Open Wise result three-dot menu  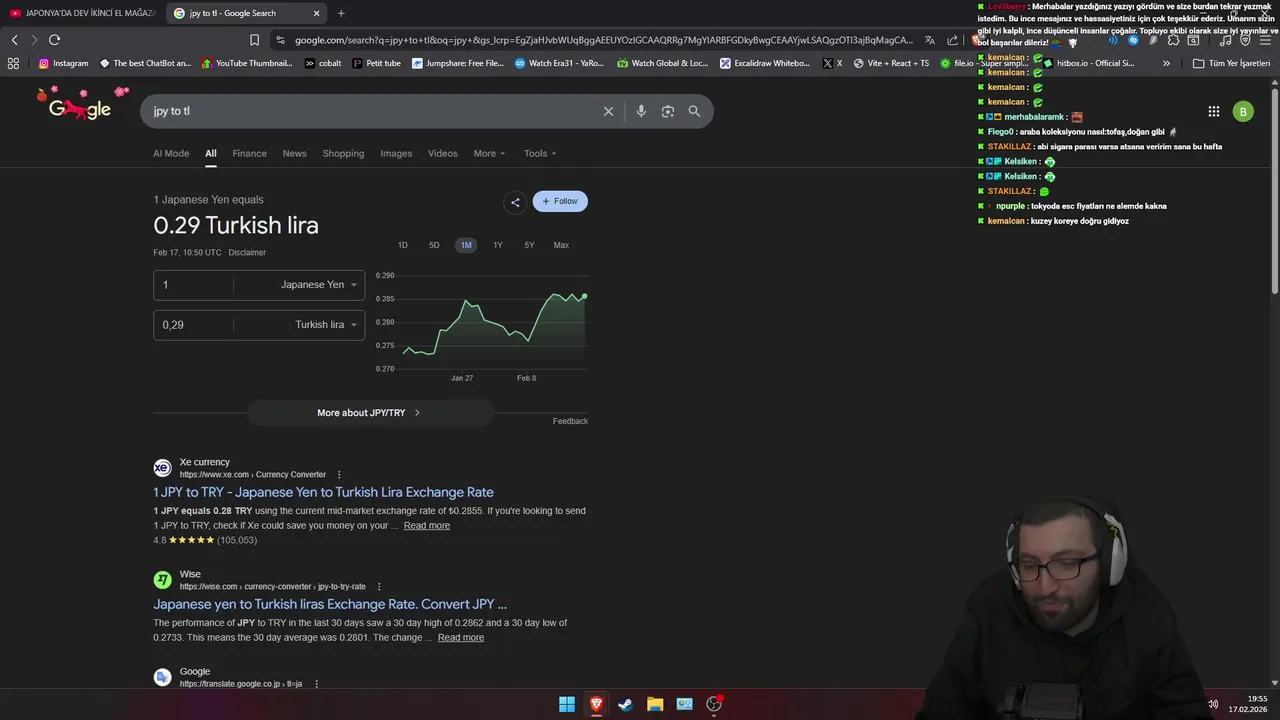(x=379, y=587)
